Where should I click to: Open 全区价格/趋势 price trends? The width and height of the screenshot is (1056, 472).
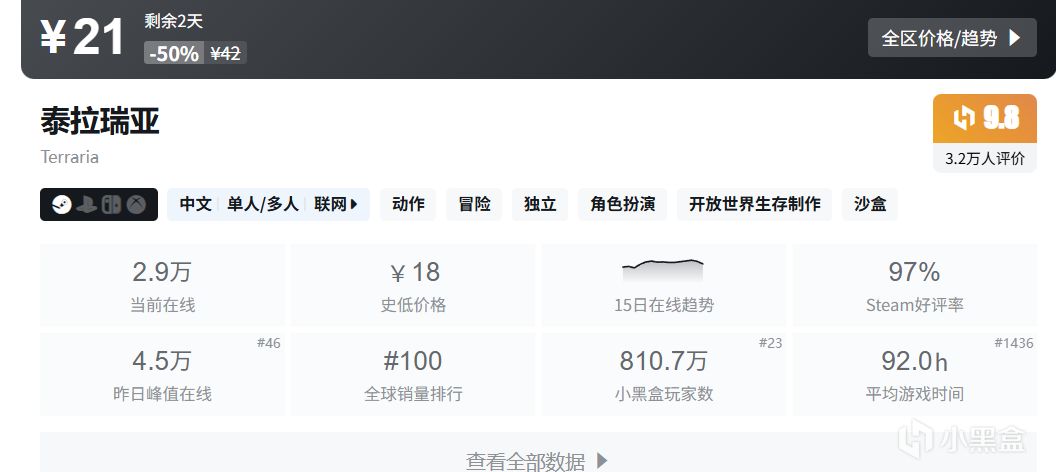952,38
